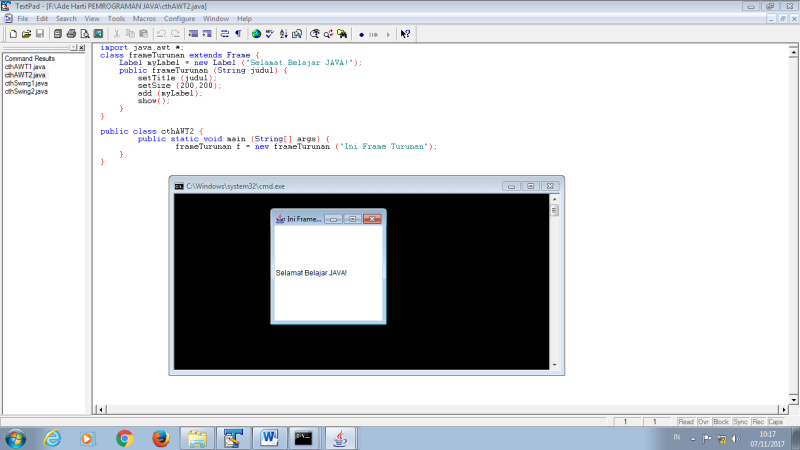
Task: Select cthAWT2.java in document list
Action: pyautogui.click(x=25, y=75)
